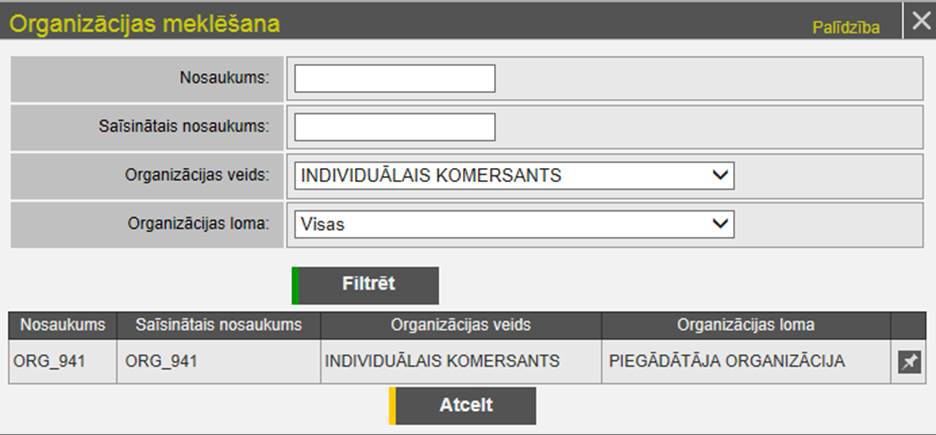Image resolution: width=936 pixels, height=435 pixels.
Task: Click the pin icon in the ORG_941 row
Action: [908, 362]
